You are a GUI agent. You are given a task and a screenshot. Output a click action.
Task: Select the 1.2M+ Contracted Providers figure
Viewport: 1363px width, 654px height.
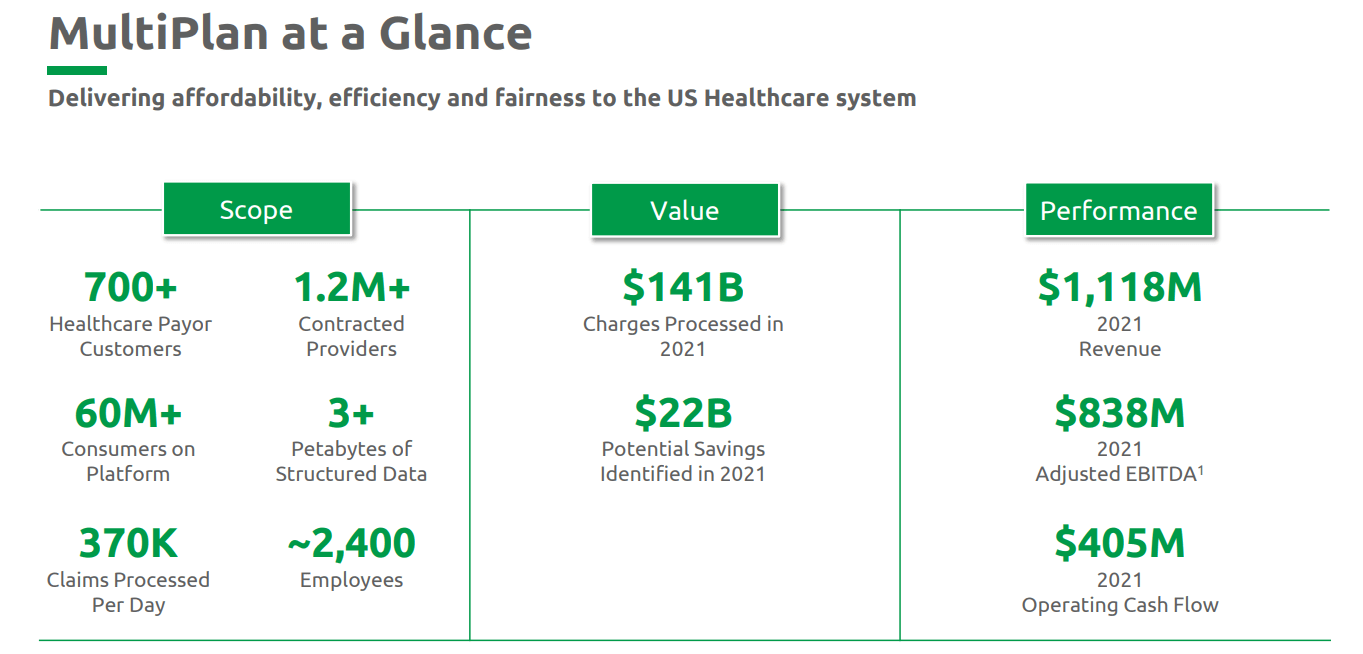351,288
